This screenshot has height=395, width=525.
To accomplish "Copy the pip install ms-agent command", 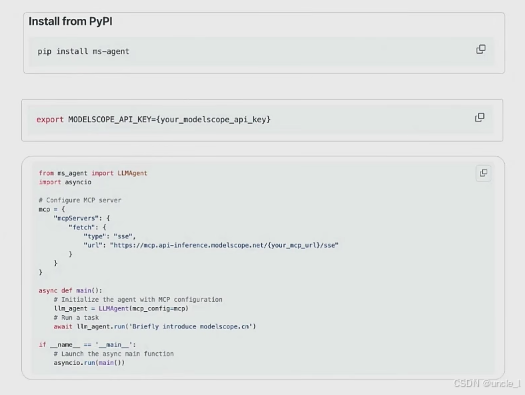I will [481, 49].
